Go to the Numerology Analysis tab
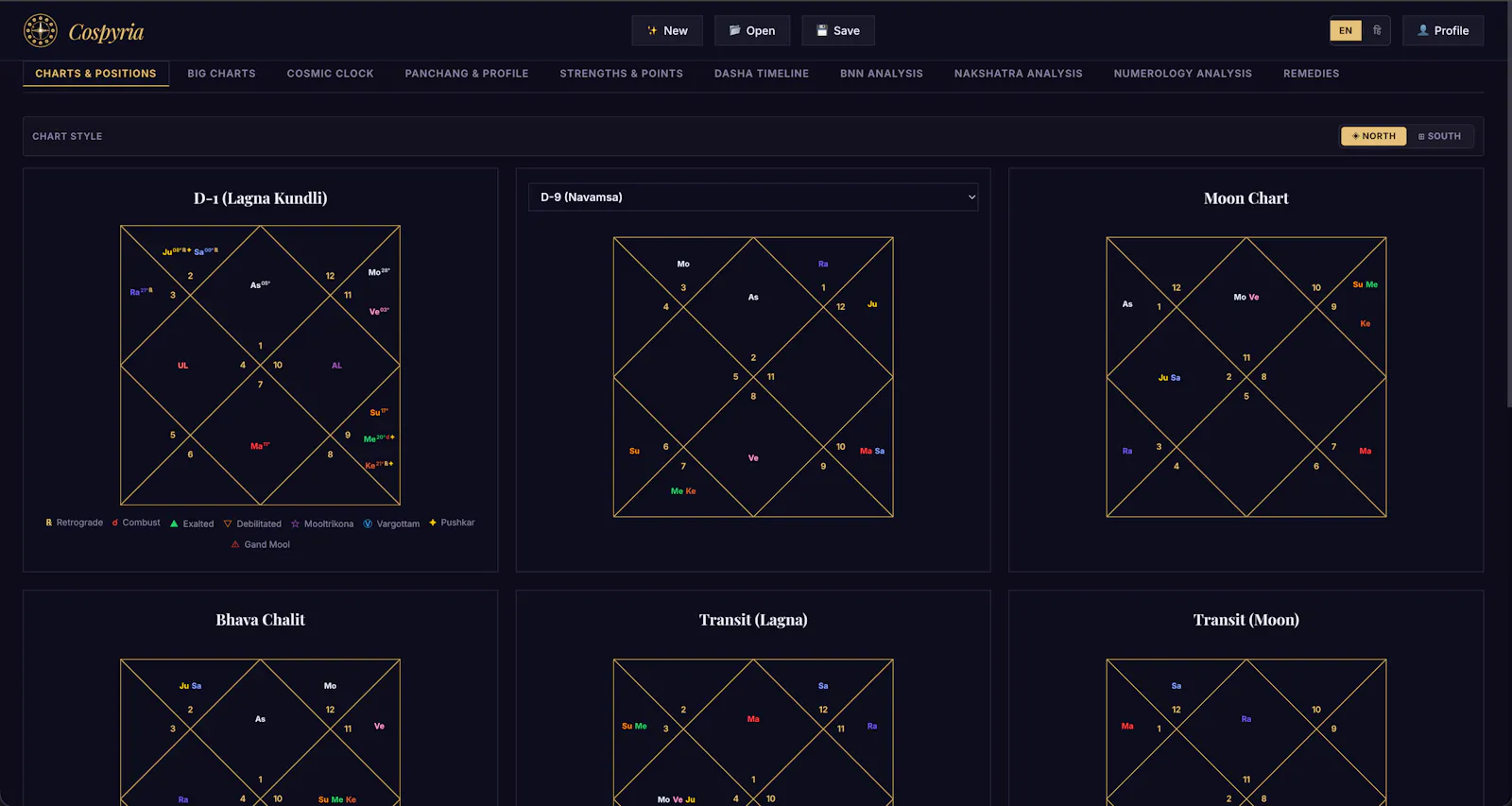This screenshot has width=1512, height=806. (x=1182, y=74)
